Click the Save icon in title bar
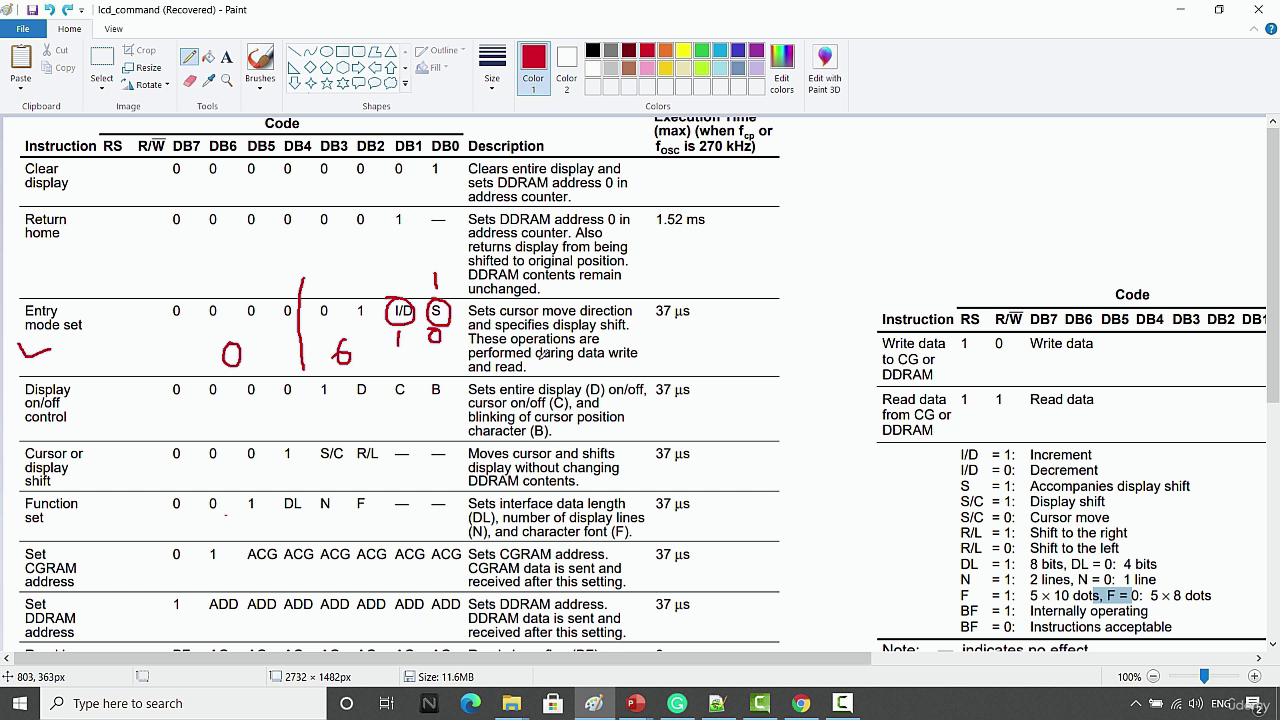This screenshot has height=720, width=1280. pos(32,10)
